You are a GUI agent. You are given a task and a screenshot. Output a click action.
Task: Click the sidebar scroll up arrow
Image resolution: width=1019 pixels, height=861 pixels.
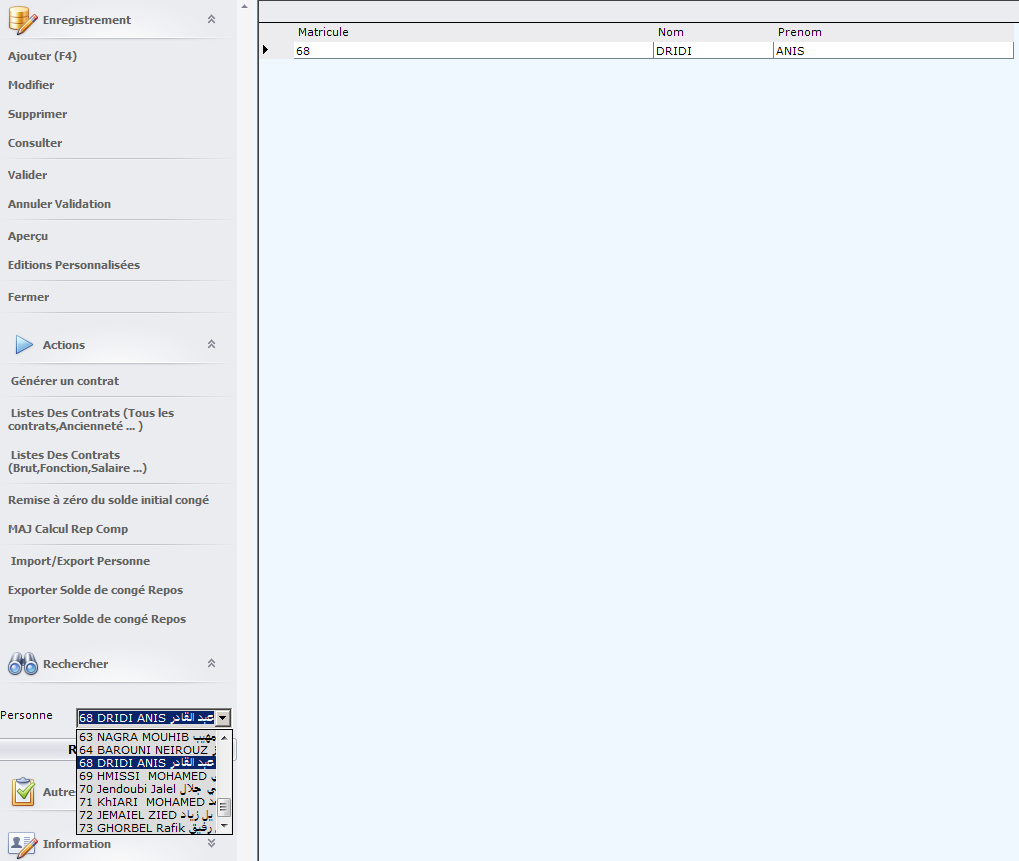click(244, 6)
